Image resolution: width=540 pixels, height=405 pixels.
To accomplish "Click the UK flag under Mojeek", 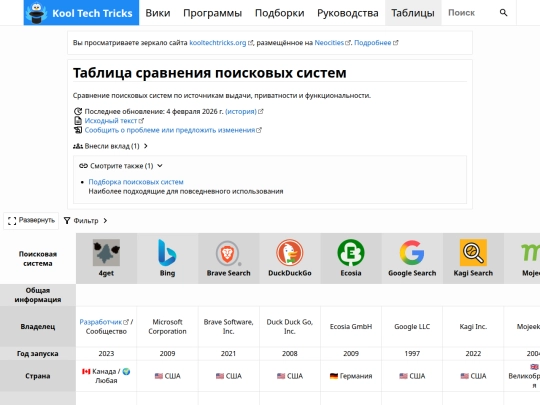I will 534,367.
